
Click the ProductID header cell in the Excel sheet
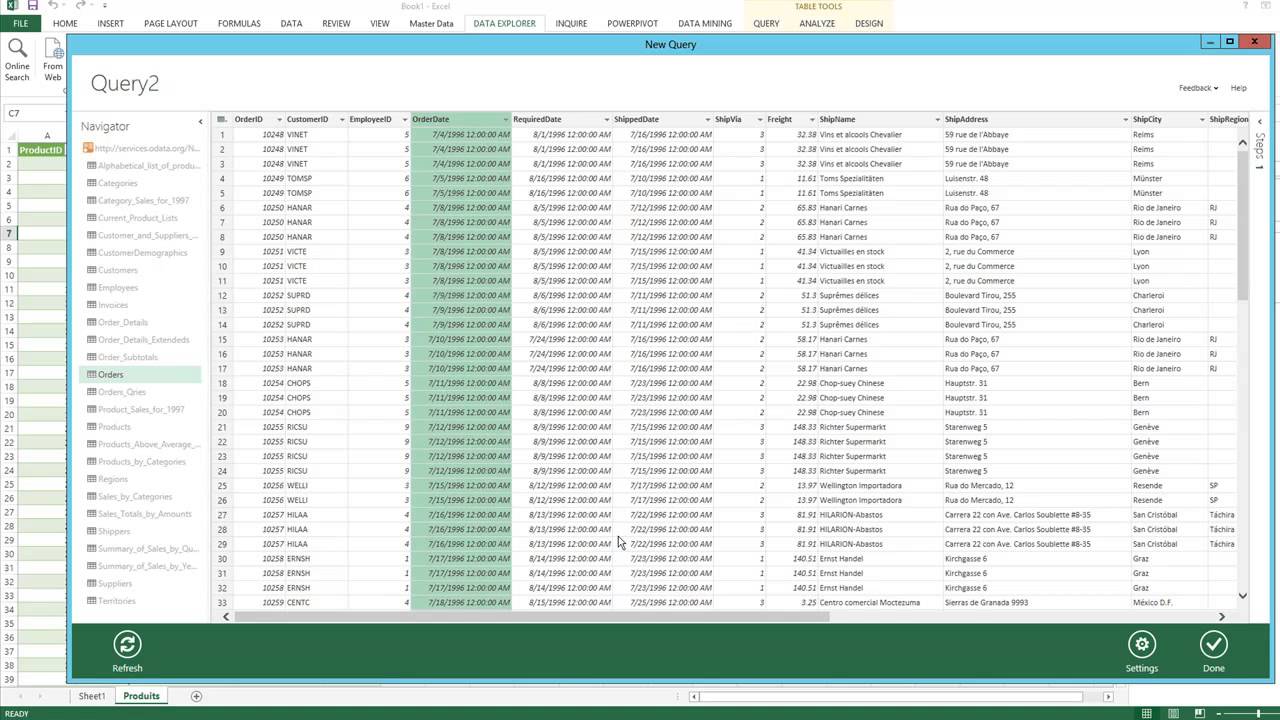click(x=41, y=150)
